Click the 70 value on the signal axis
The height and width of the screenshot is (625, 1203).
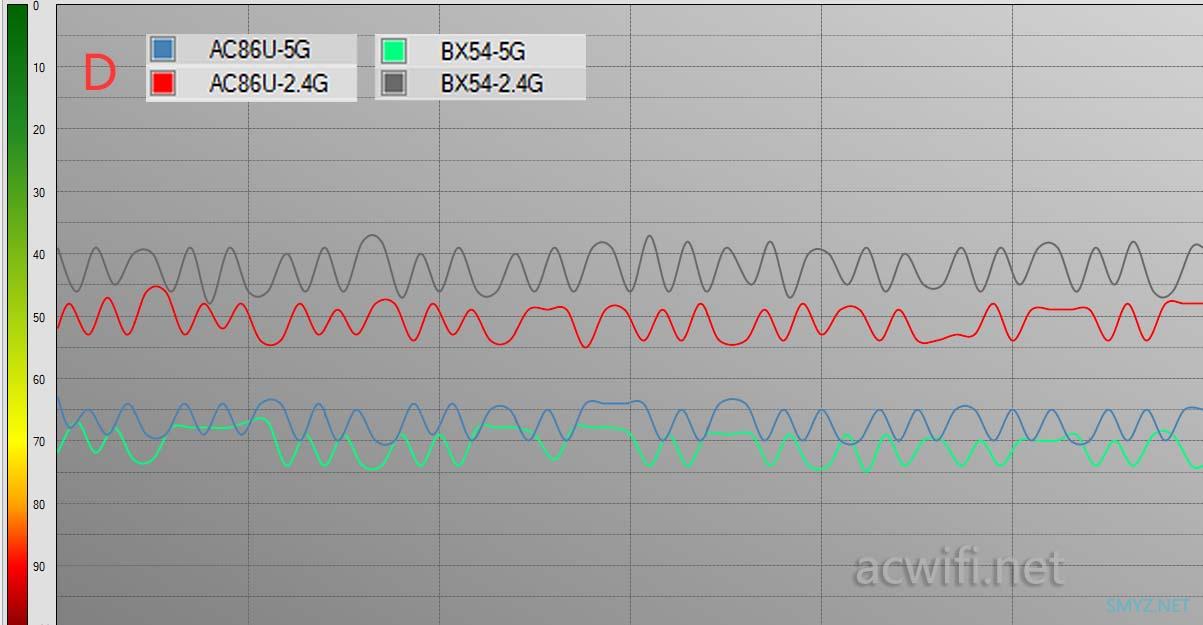[x=39, y=442]
